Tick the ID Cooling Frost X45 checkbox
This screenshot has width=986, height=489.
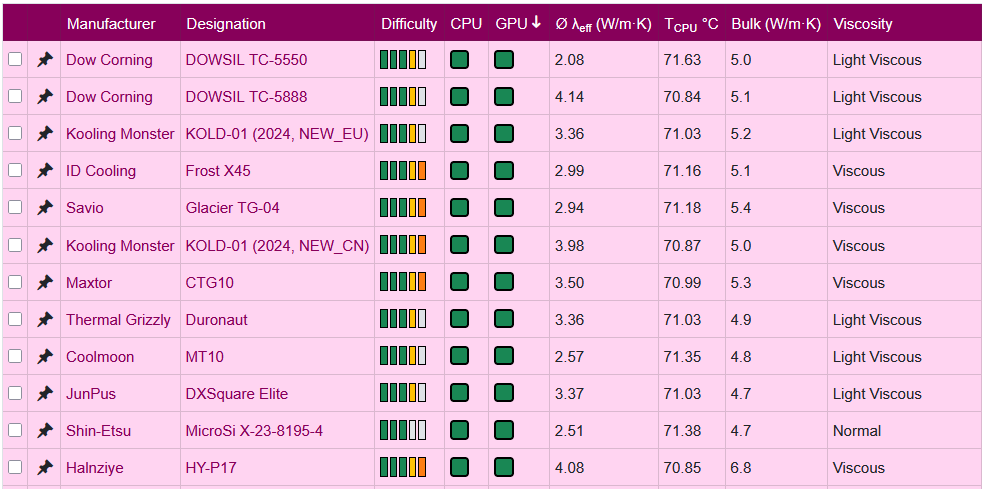14,170
